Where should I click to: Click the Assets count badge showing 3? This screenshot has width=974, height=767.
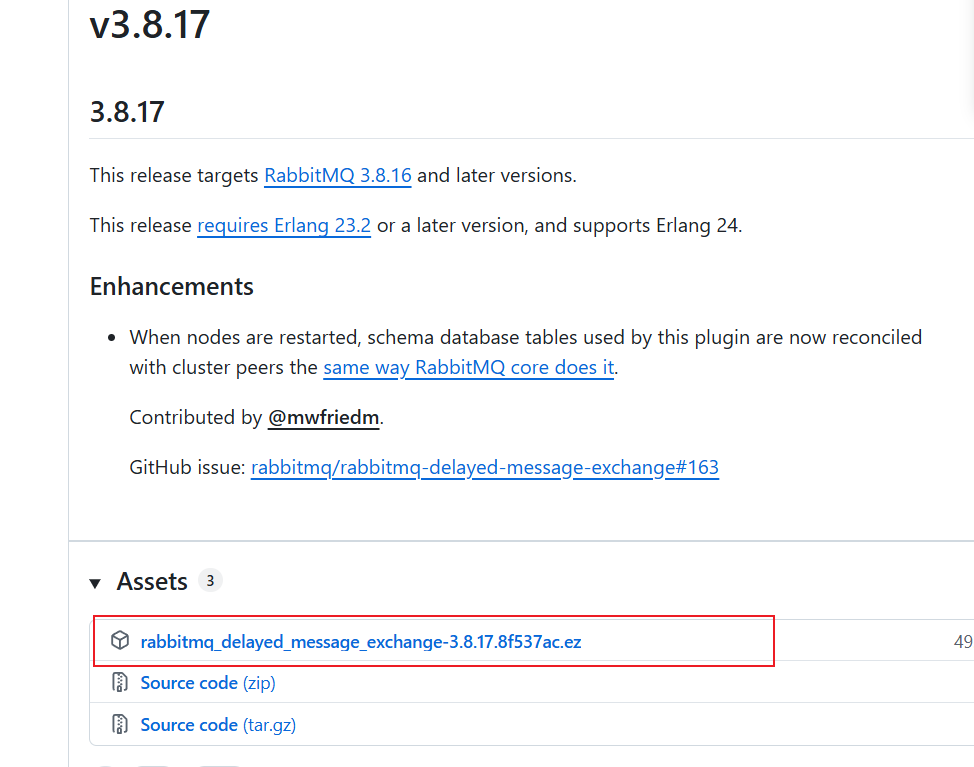tap(210, 580)
